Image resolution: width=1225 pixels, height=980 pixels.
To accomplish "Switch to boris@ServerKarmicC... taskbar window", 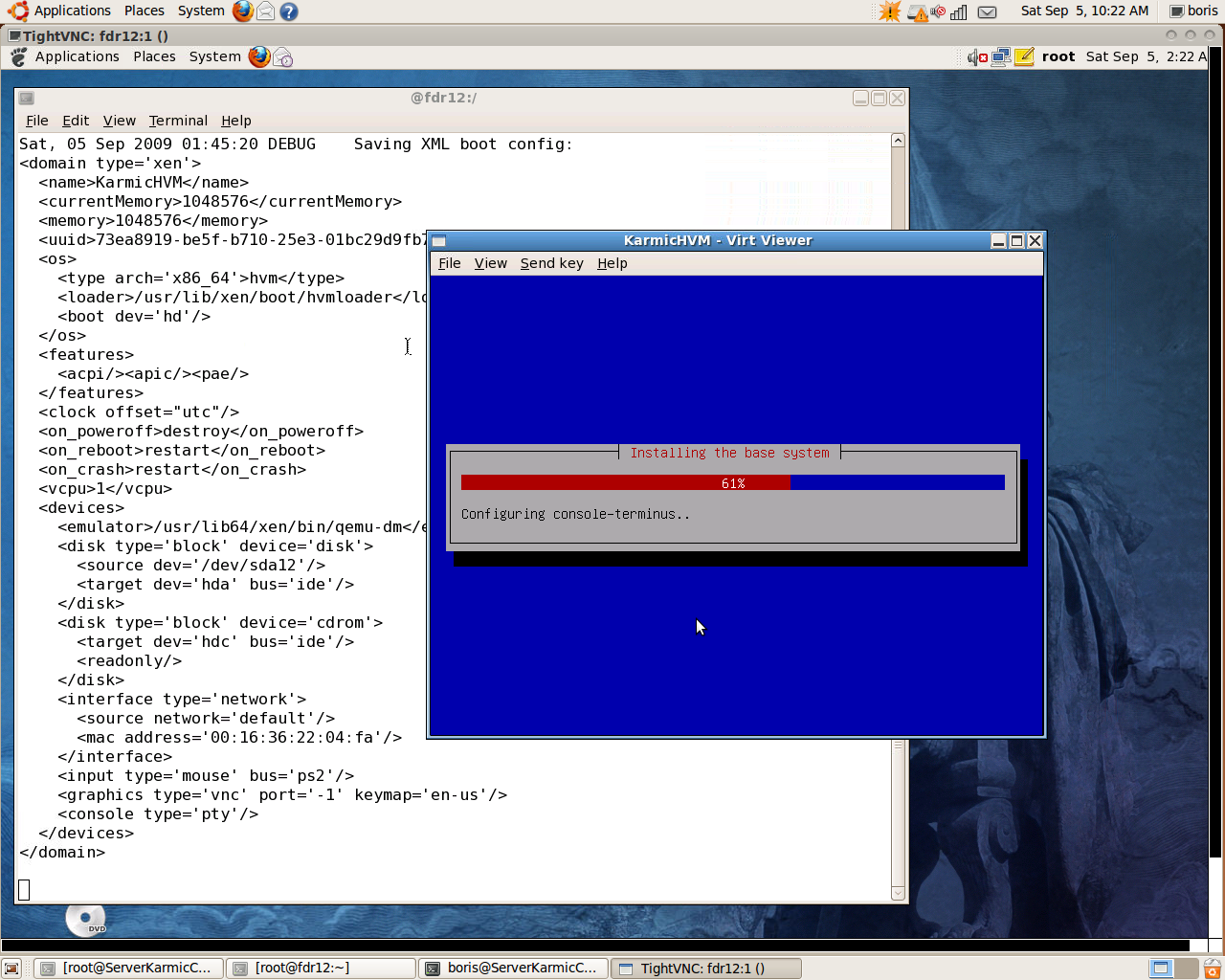I will click(x=513, y=969).
